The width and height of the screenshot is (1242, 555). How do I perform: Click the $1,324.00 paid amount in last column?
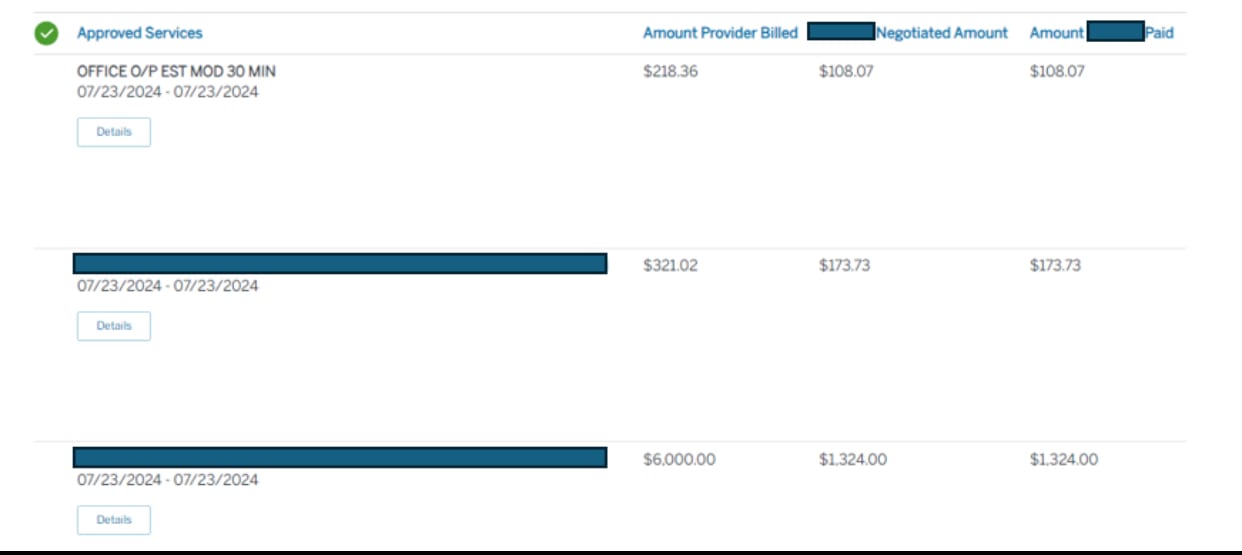coord(1064,460)
